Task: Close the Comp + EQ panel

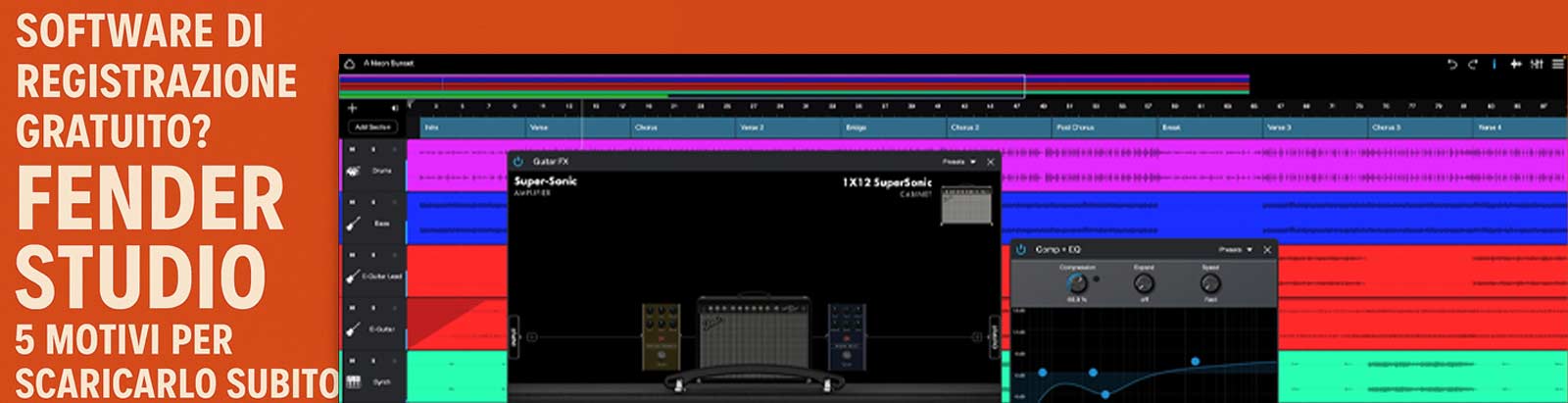Action: (1266, 250)
